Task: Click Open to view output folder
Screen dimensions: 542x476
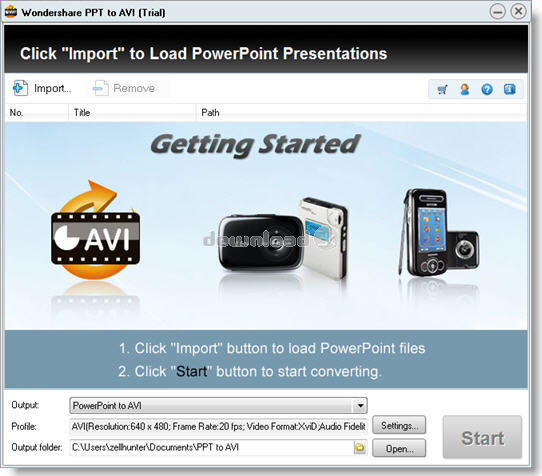Action: (399, 448)
